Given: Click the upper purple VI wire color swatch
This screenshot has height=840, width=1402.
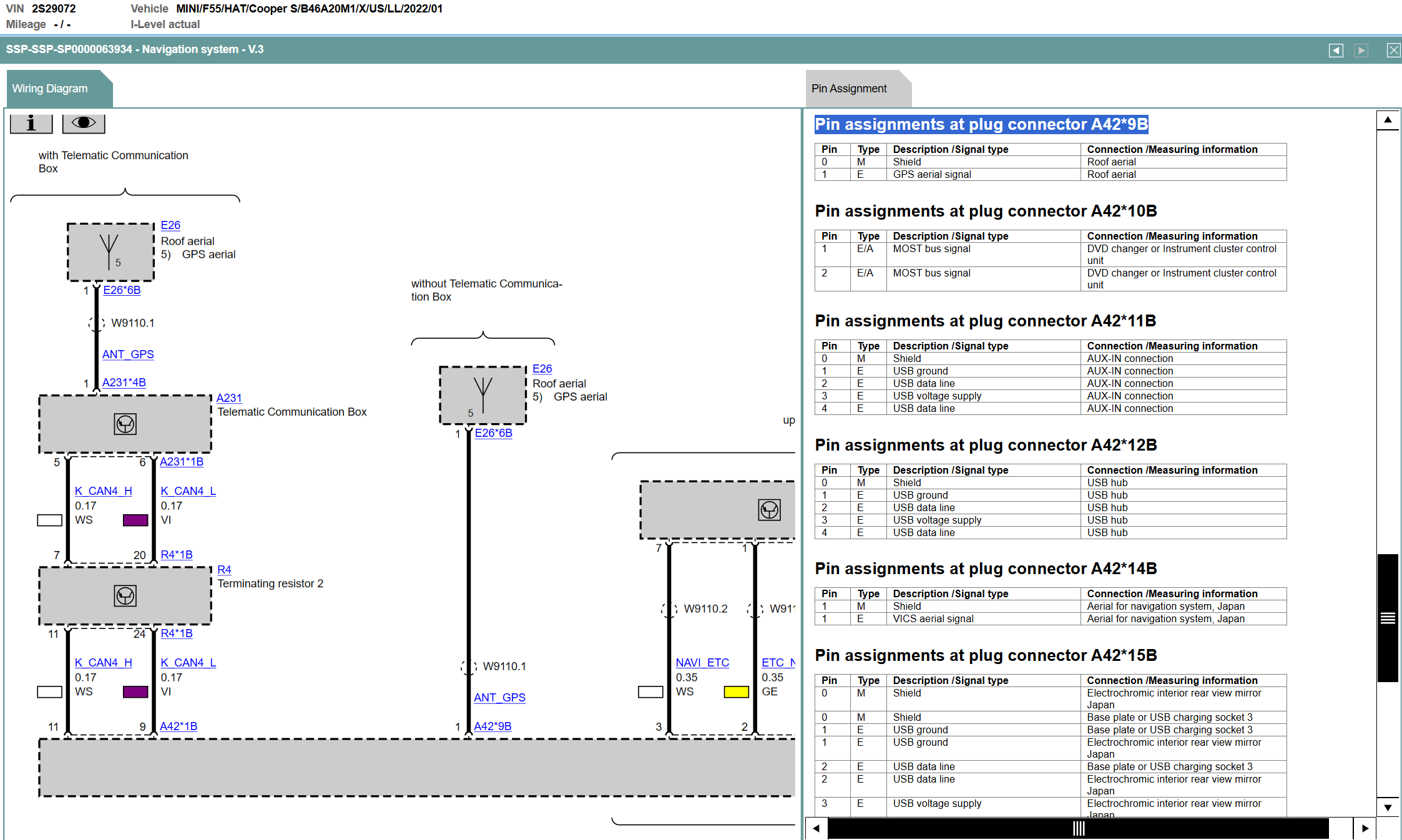Looking at the screenshot, I should pos(135,520).
